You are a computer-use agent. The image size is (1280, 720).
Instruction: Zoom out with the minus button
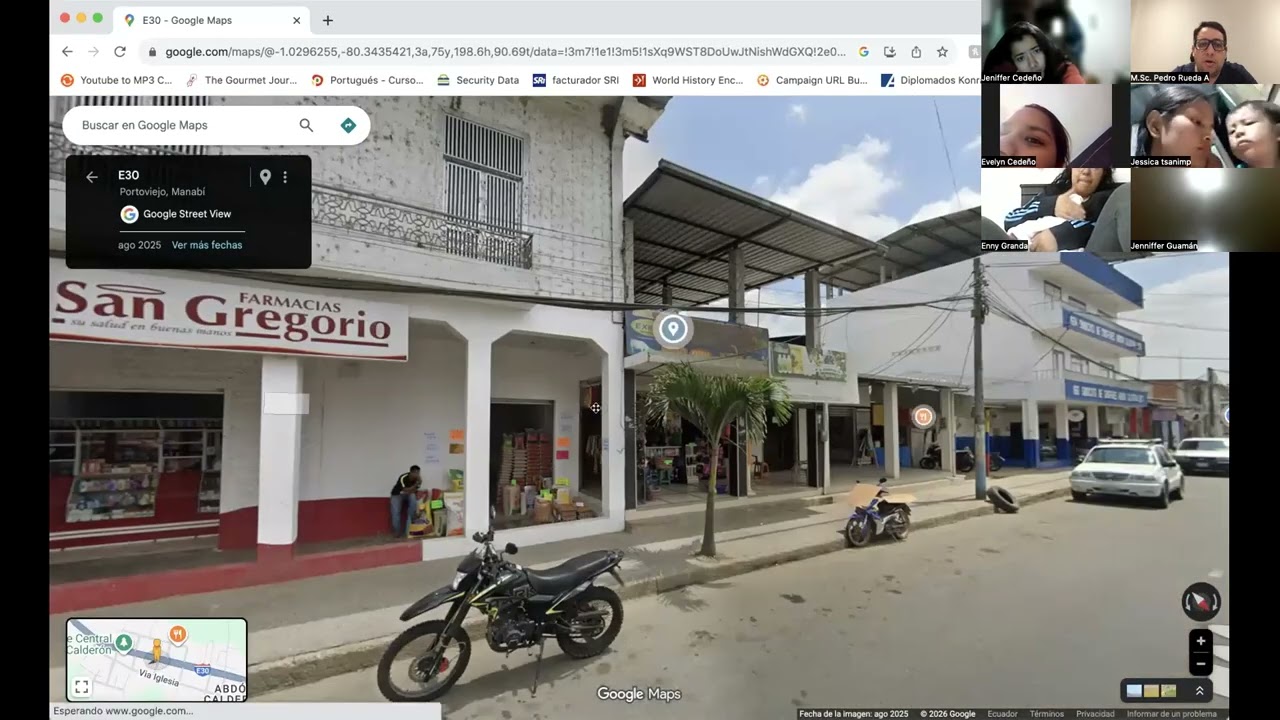(x=1201, y=664)
